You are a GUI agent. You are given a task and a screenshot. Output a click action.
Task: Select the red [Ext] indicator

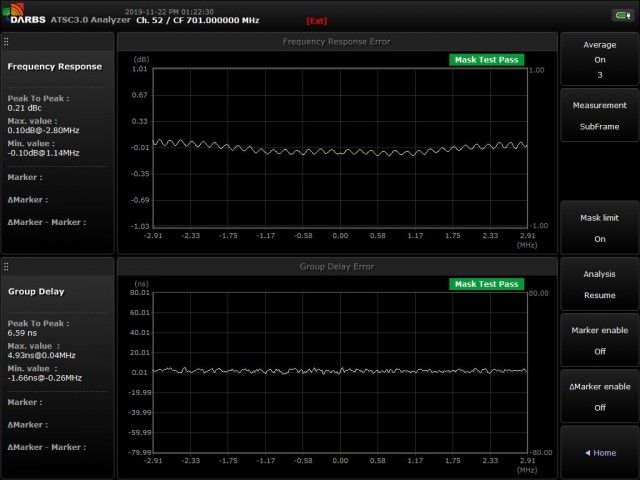pyautogui.click(x=317, y=21)
